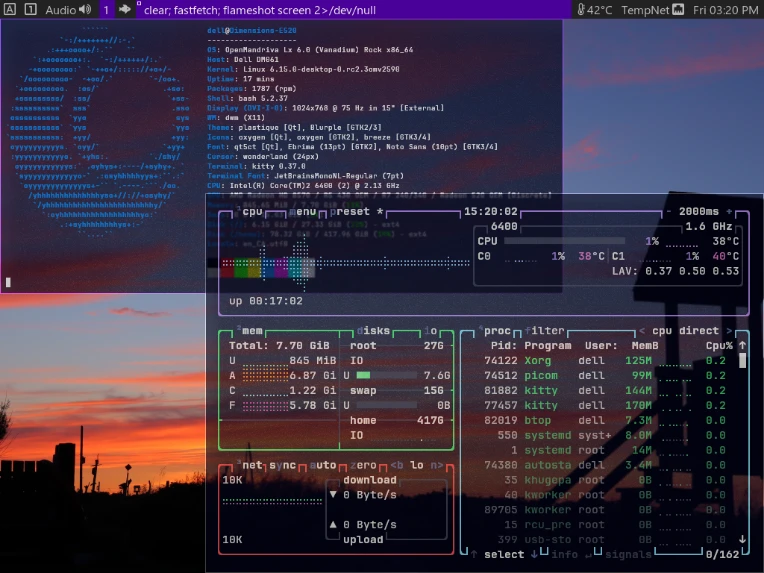Click the MemB column header
The height and width of the screenshot is (573, 764).
(645, 345)
